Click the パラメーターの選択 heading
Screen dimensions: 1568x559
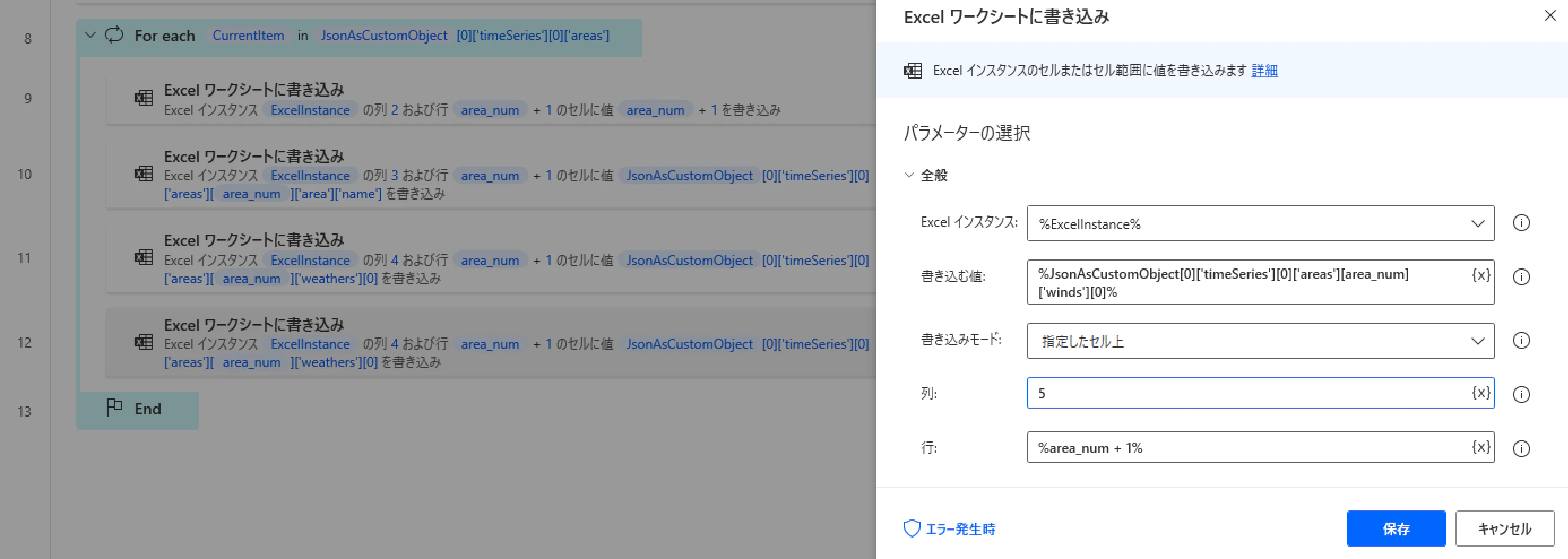[966, 133]
